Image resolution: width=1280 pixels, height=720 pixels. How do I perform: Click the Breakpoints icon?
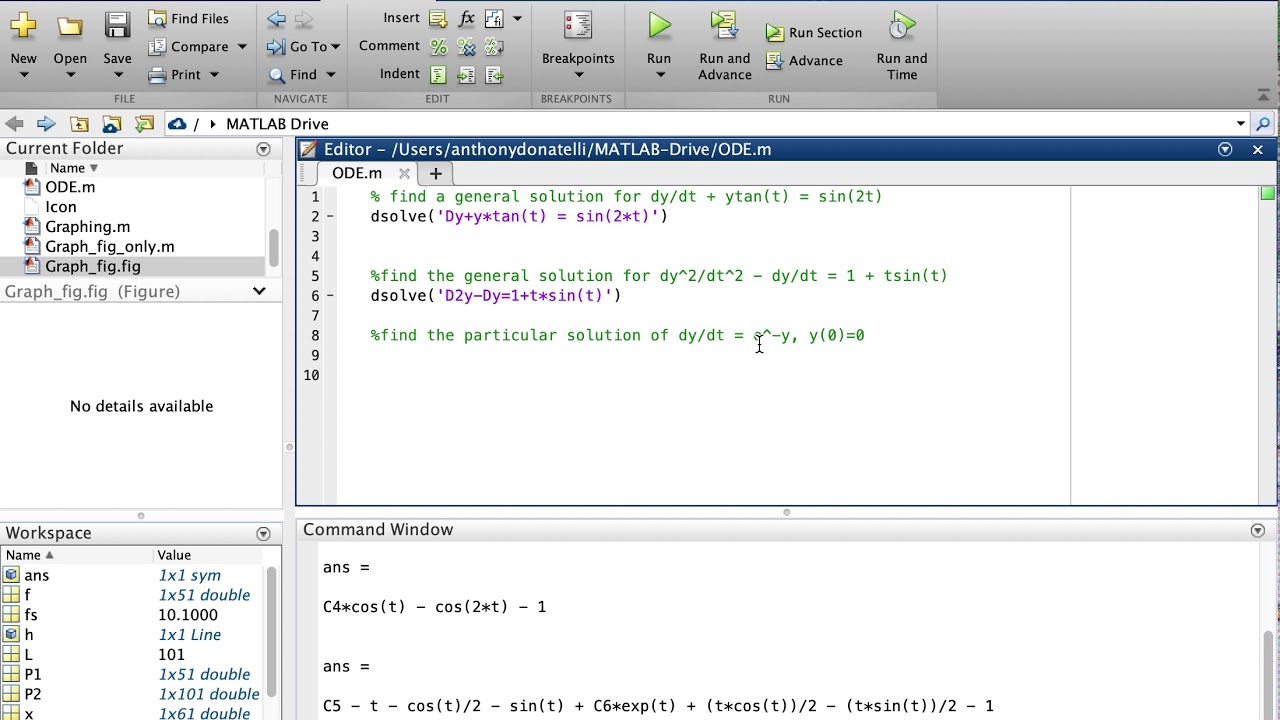(578, 26)
